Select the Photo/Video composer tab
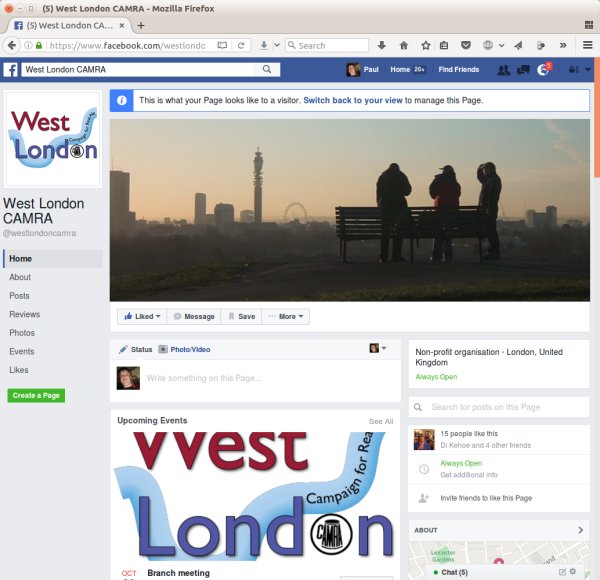Image resolution: width=600 pixels, height=580 pixels. [x=184, y=349]
